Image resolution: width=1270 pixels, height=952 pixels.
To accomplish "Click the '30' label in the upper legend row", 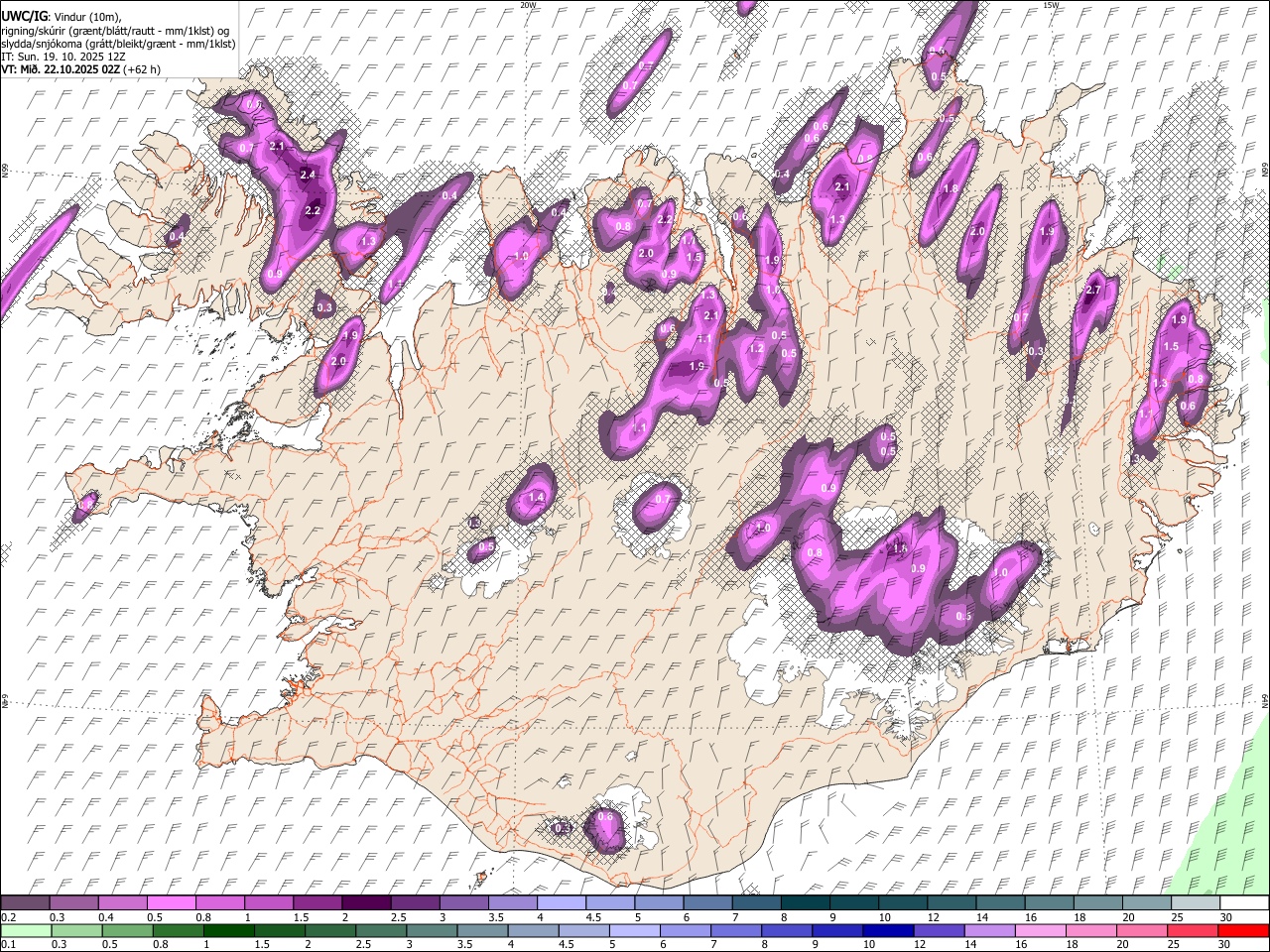I will (x=1225, y=917).
